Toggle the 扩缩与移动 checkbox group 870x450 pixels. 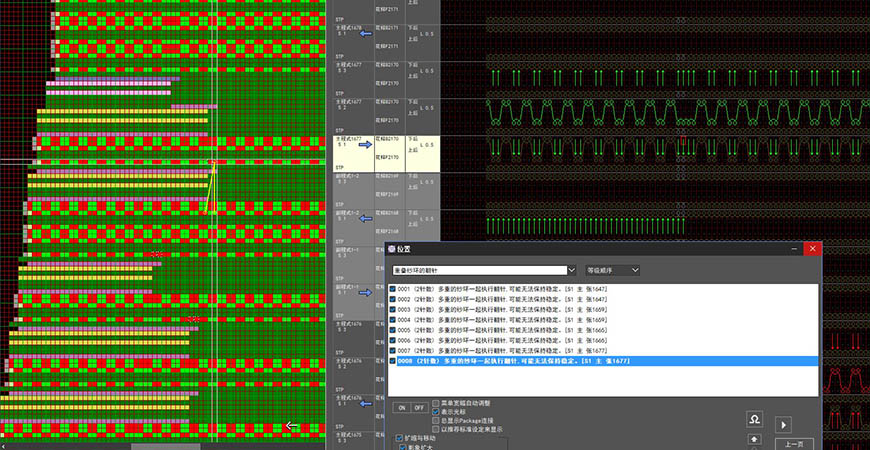tap(401, 438)
